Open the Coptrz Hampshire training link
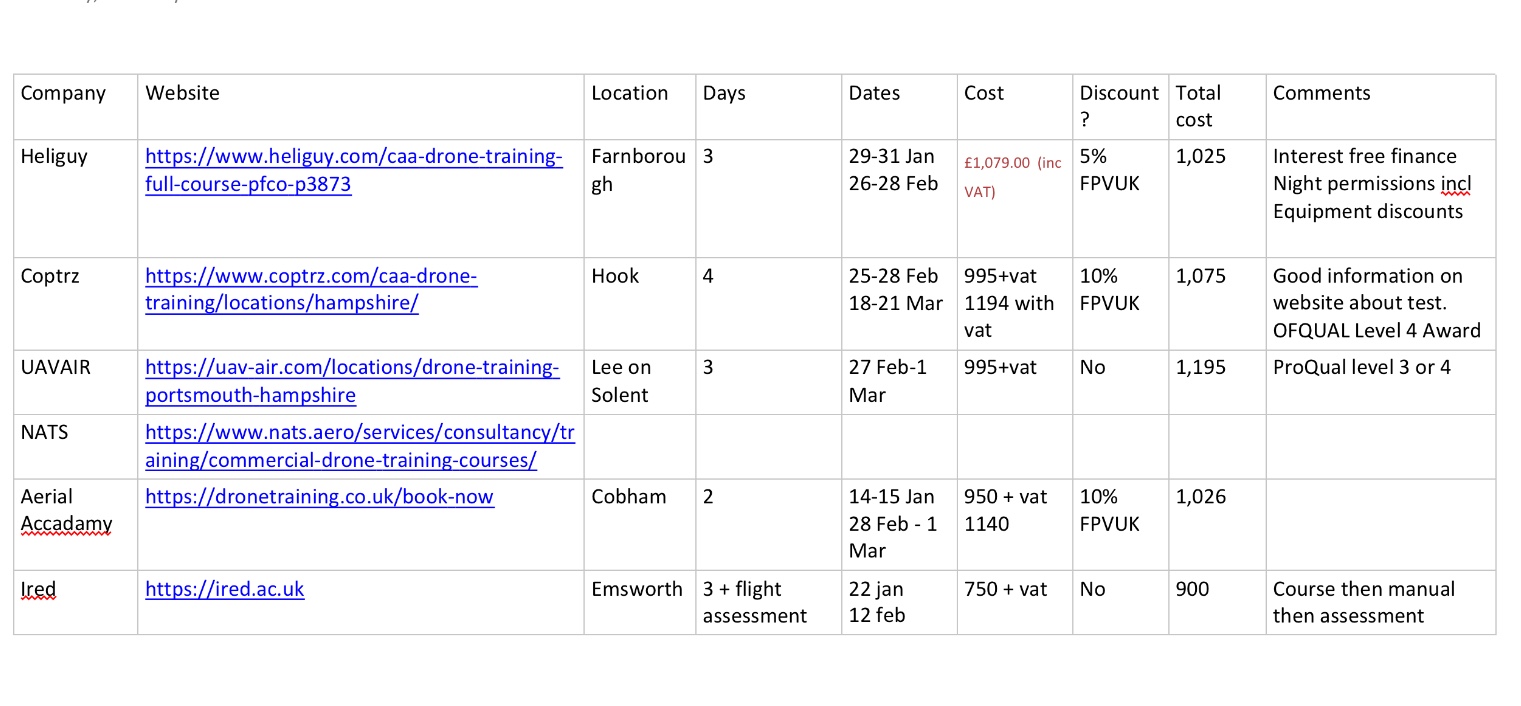 pos(311,289)
